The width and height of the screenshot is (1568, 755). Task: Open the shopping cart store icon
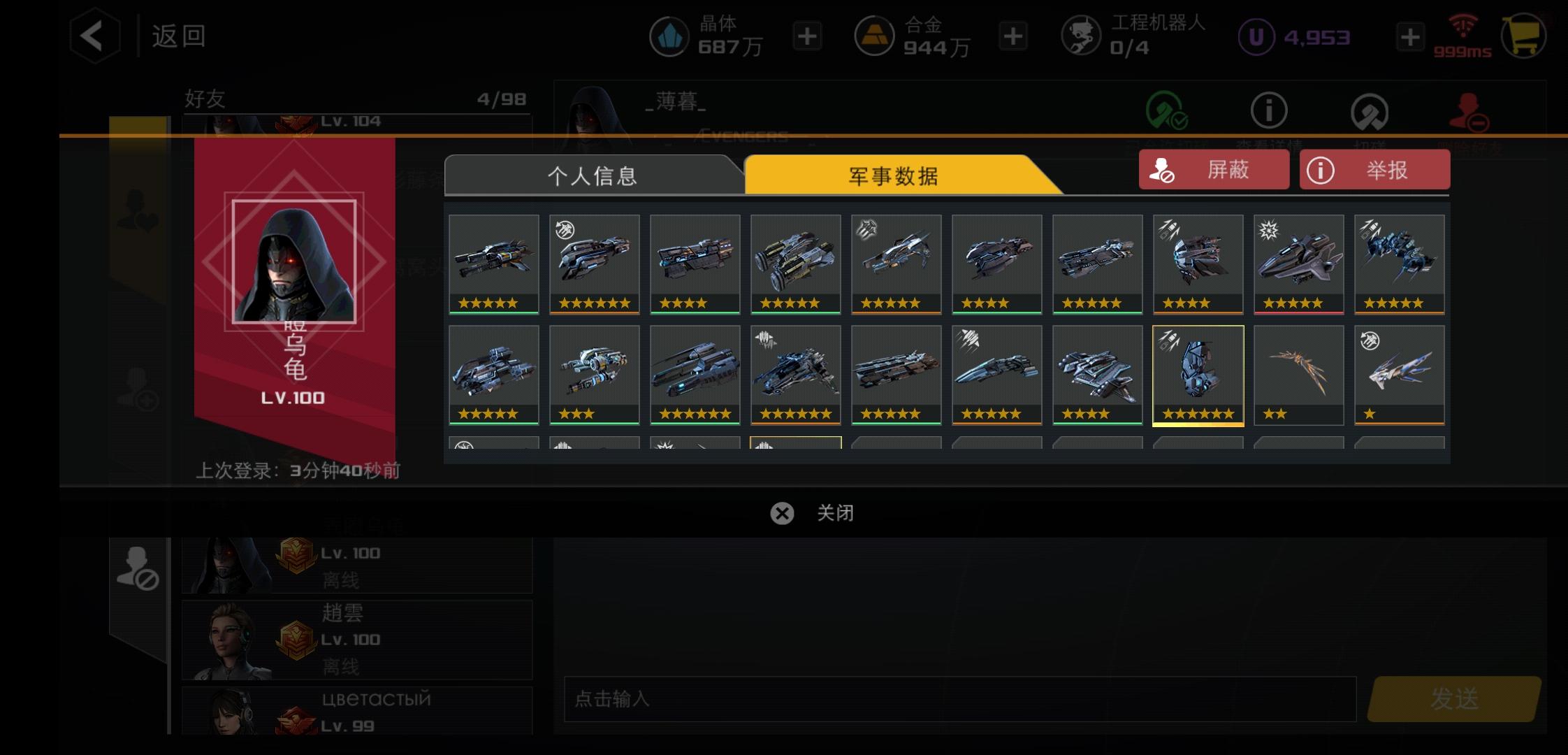(x=1523, y=36)
